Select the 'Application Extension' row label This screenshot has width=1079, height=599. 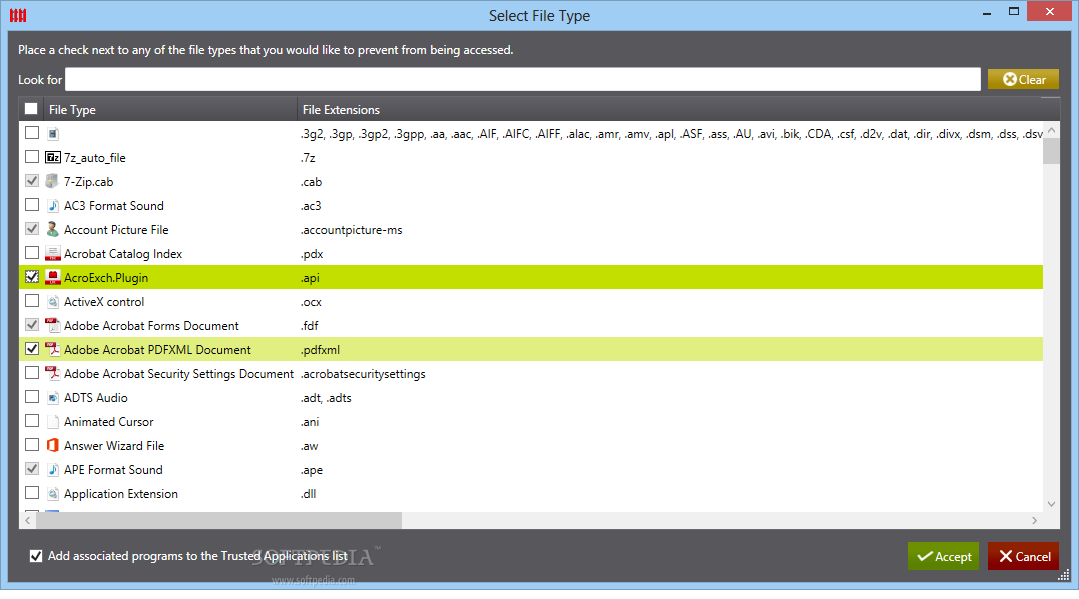coord(121,494)
